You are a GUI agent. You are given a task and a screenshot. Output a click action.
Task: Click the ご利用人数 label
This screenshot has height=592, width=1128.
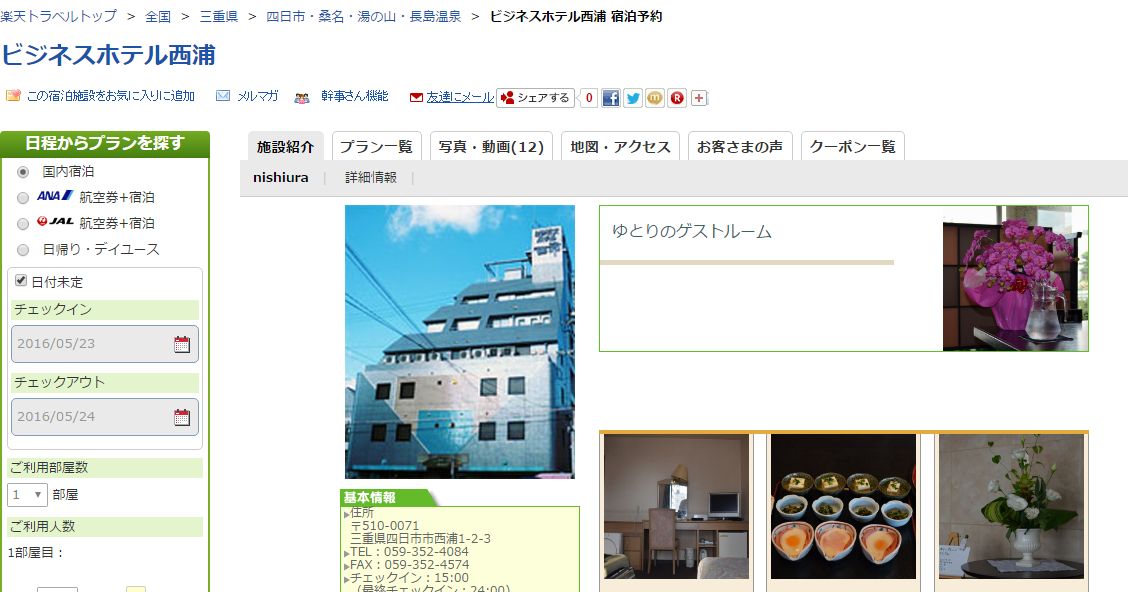42,527
